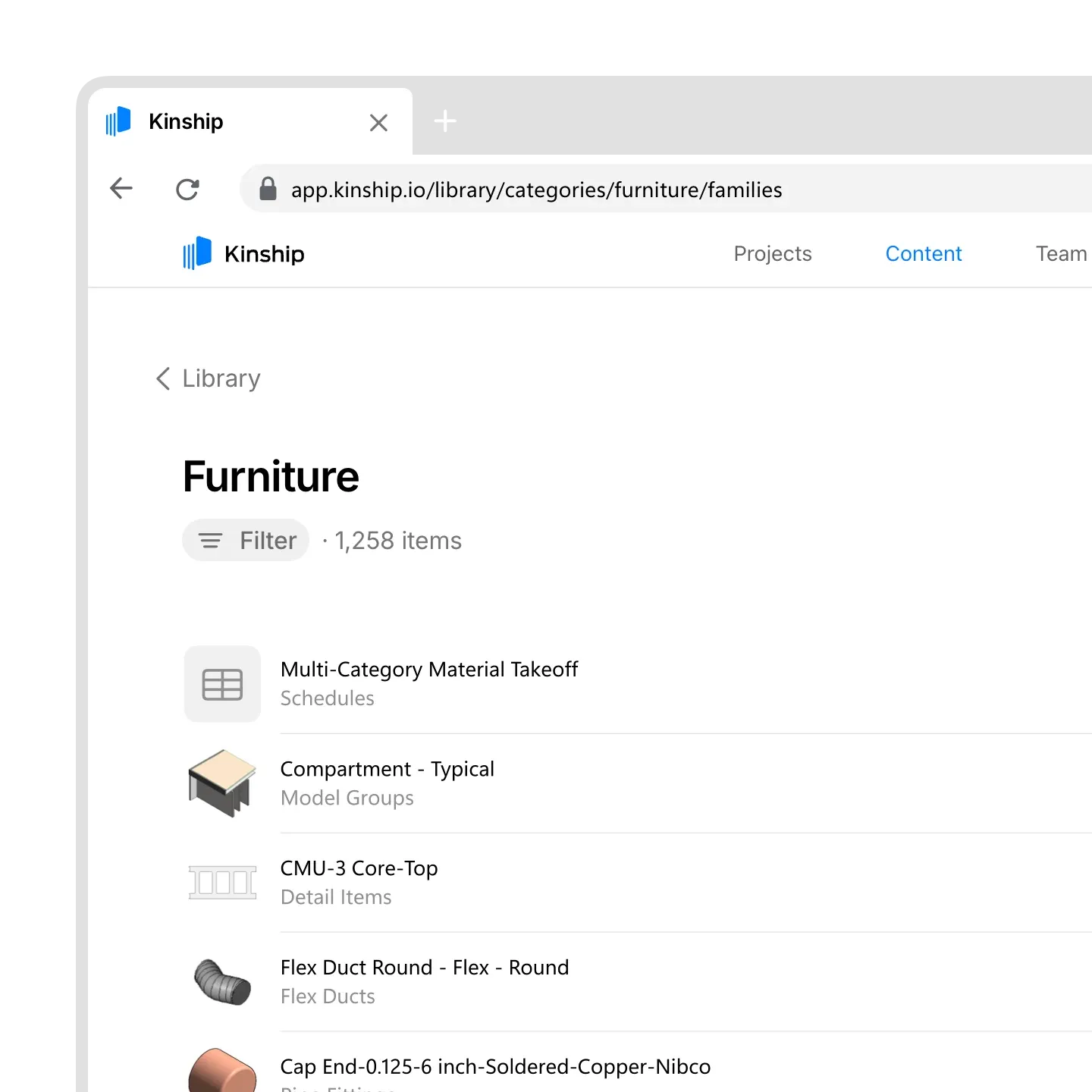Viewport: 1092px width, 1092px height.
Task: Reload the page with refresh icon
Action: (x=187, y=189)
